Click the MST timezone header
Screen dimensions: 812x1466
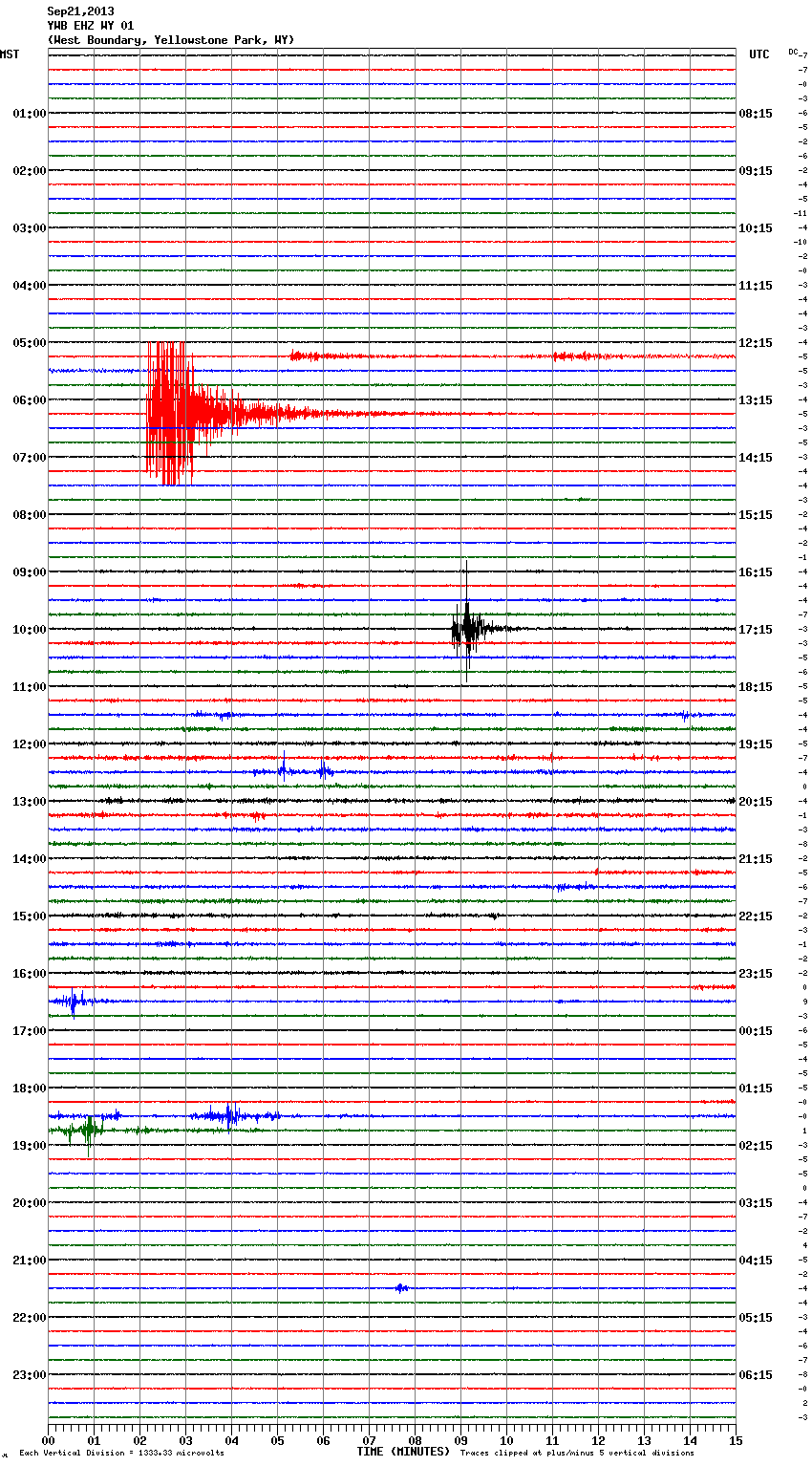pos(10,54)
